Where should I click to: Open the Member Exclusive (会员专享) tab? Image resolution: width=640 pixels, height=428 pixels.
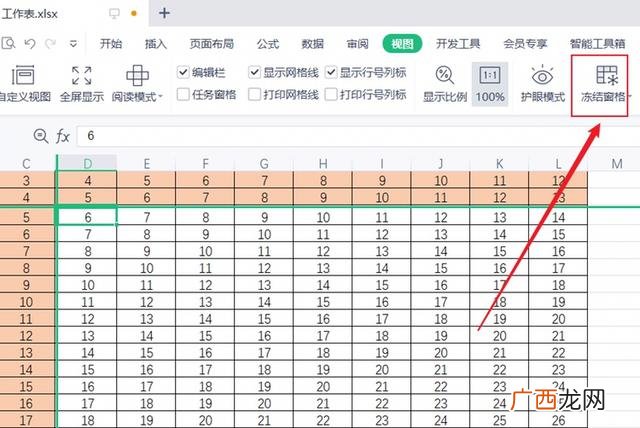[525, 44]
